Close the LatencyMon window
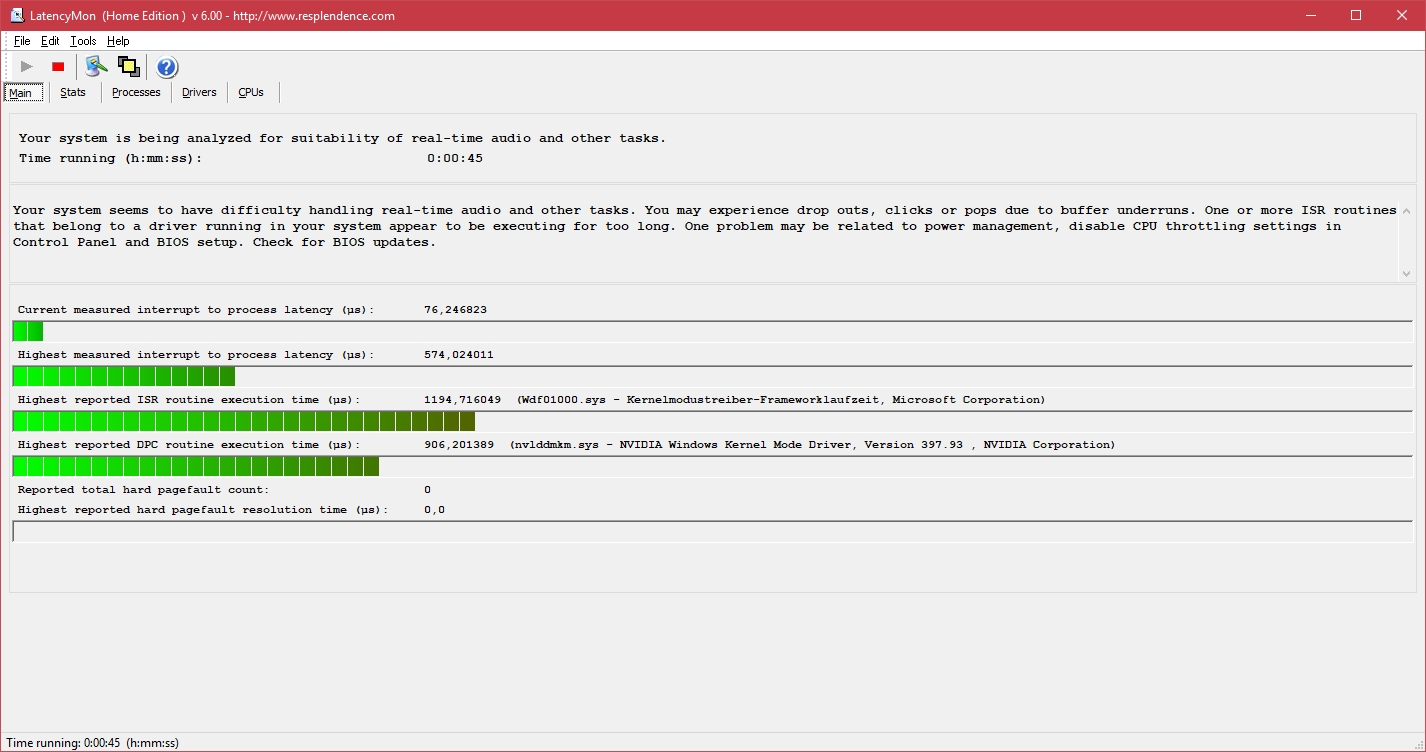 coord(1402,15)
